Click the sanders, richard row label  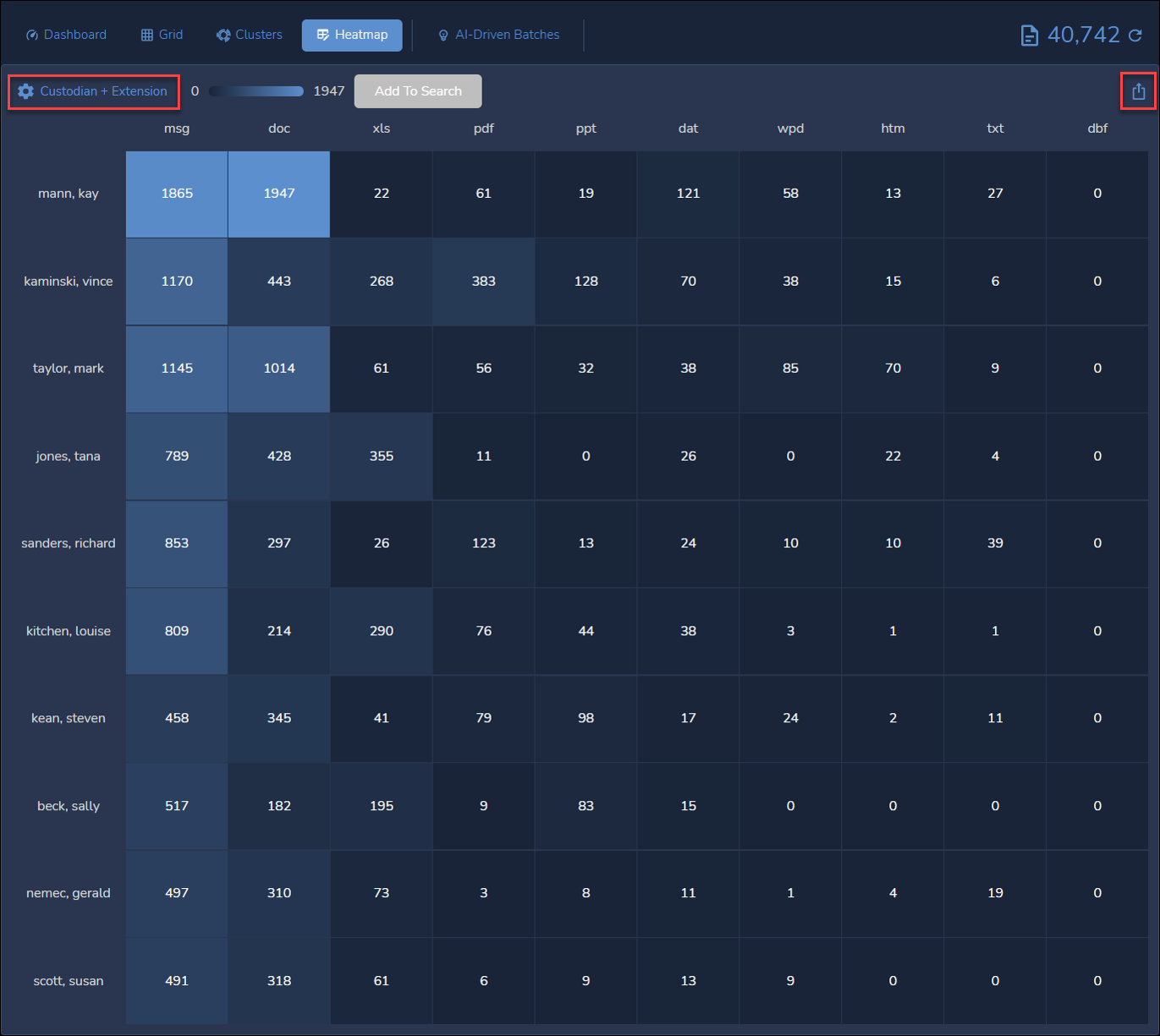pos(69,543)
